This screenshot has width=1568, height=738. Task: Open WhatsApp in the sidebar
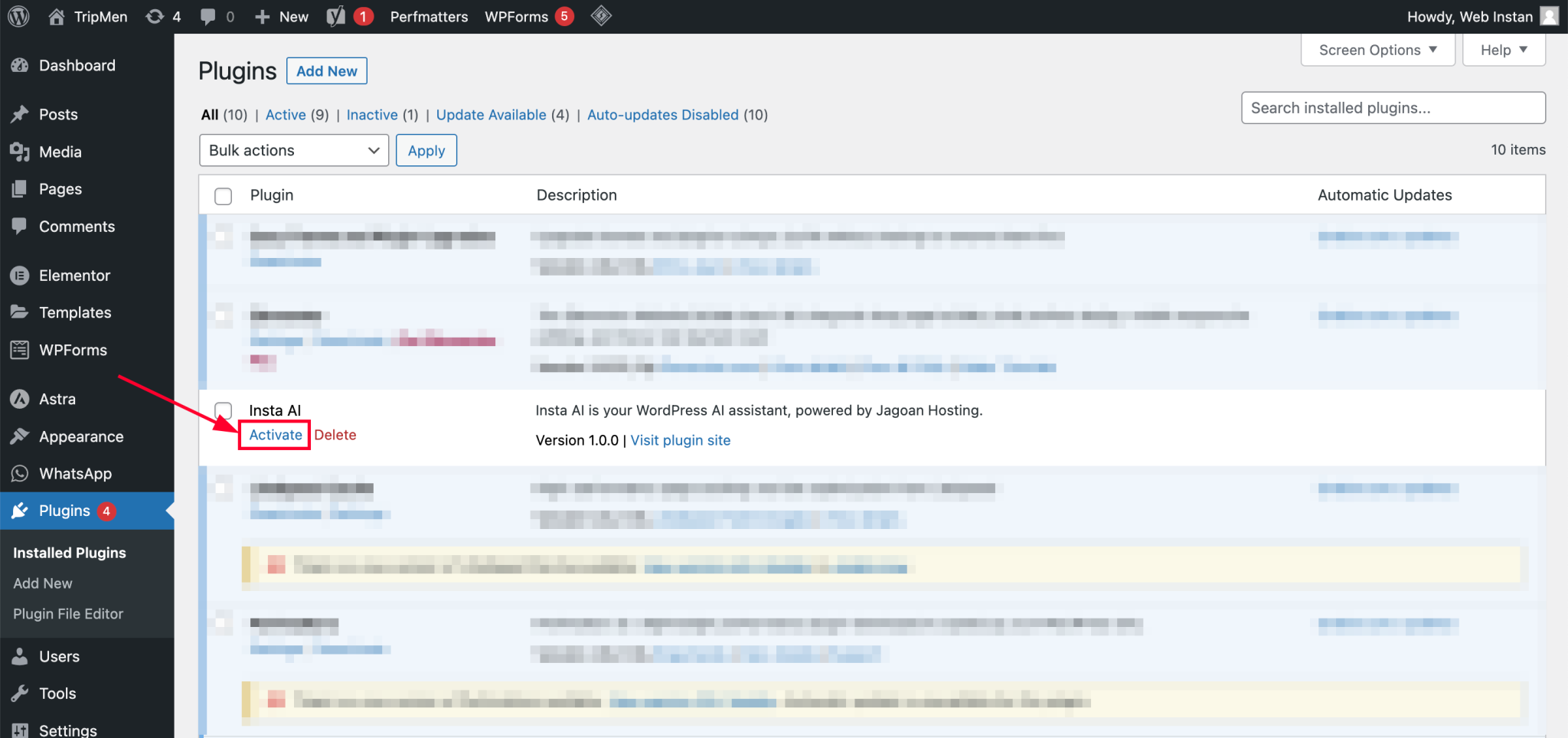75,474
